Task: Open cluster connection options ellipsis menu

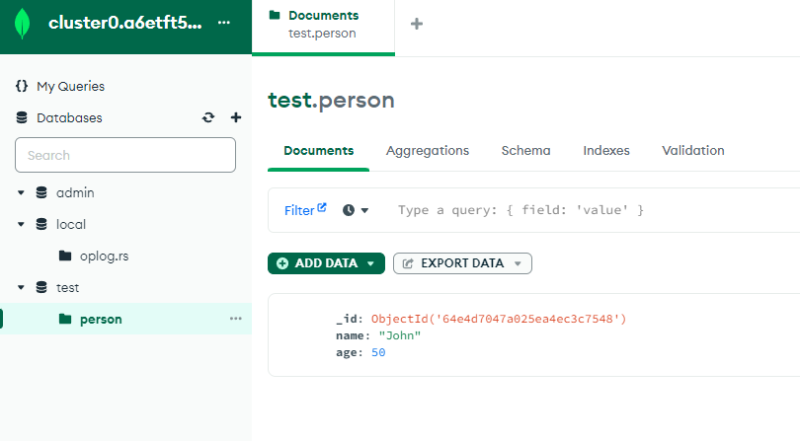Action: 223,23
